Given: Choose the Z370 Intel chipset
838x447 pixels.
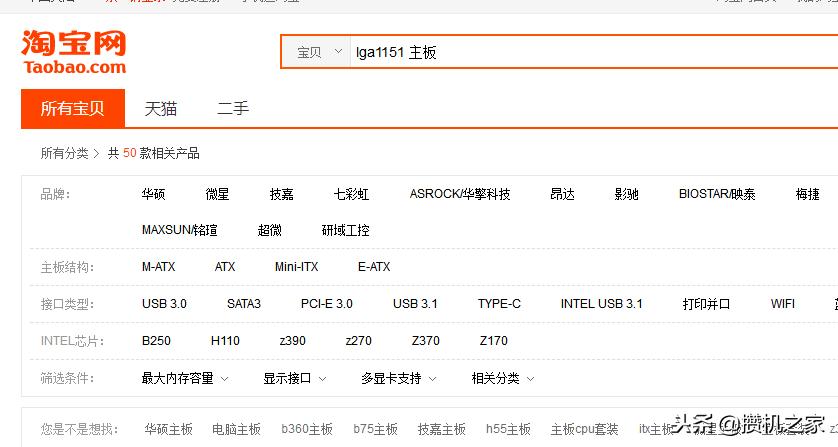Looking at the screenshot, I should 425,341.
